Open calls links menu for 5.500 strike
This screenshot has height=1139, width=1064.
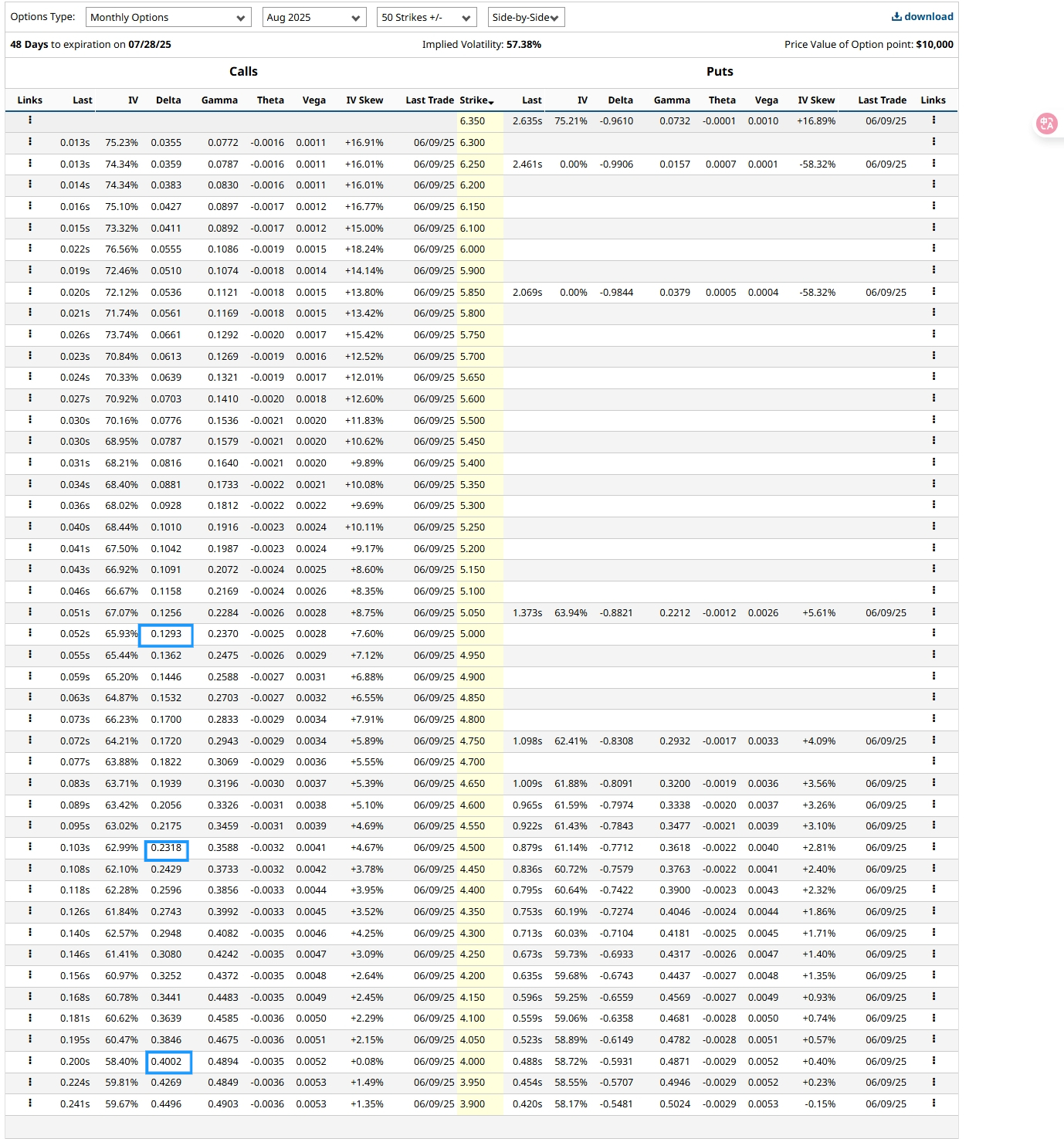click(30, 420)
